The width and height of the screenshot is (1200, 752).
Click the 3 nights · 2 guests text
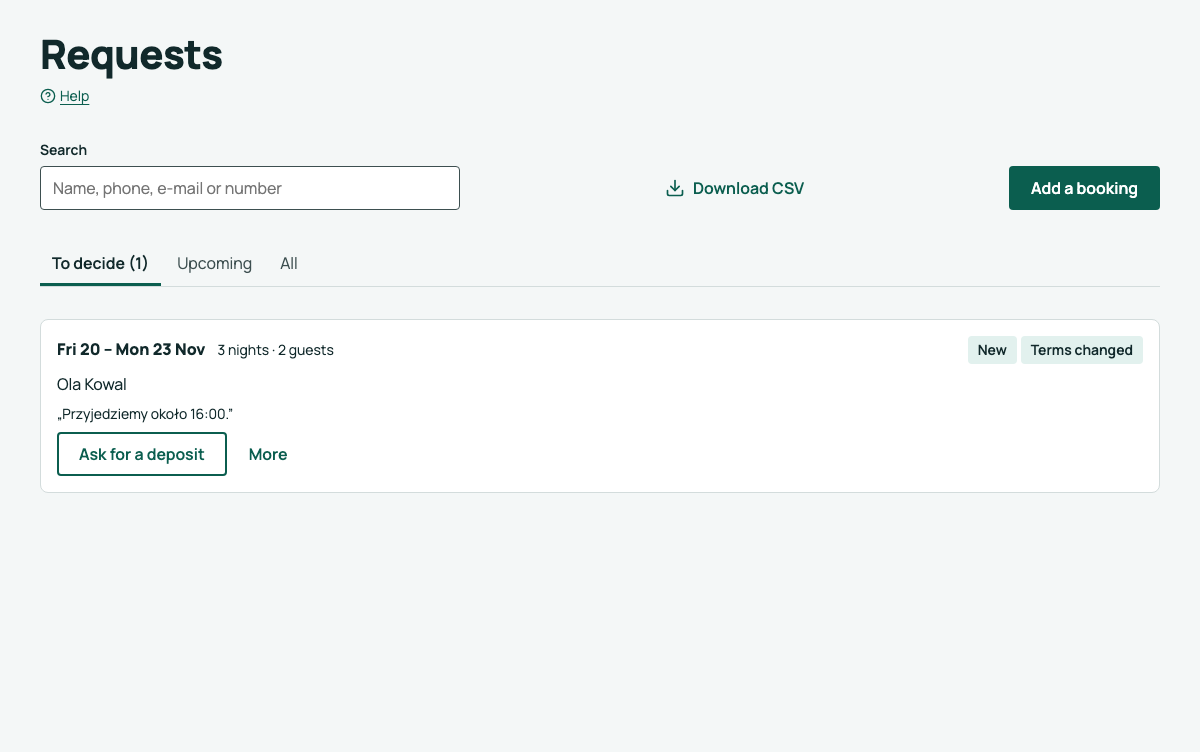click(x=275, y=350)
